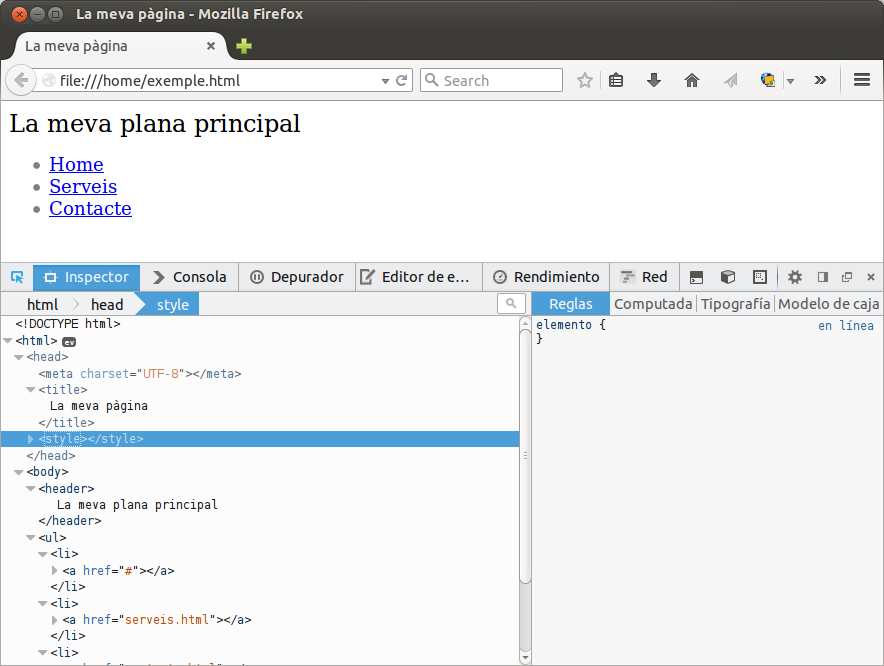The height and width of the screenshot is (666, 884).
Task: Collapse the ul element node
Action: [31, 538]
